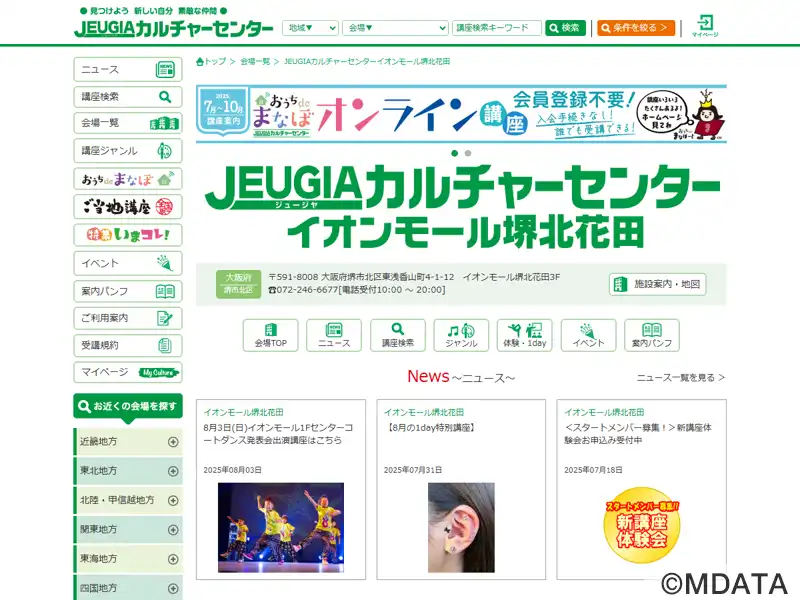The image size is (800, 600).
Task: Open 案内パンフ in the left sidebar
Action: pyautogui.click(x=128, y=291)
